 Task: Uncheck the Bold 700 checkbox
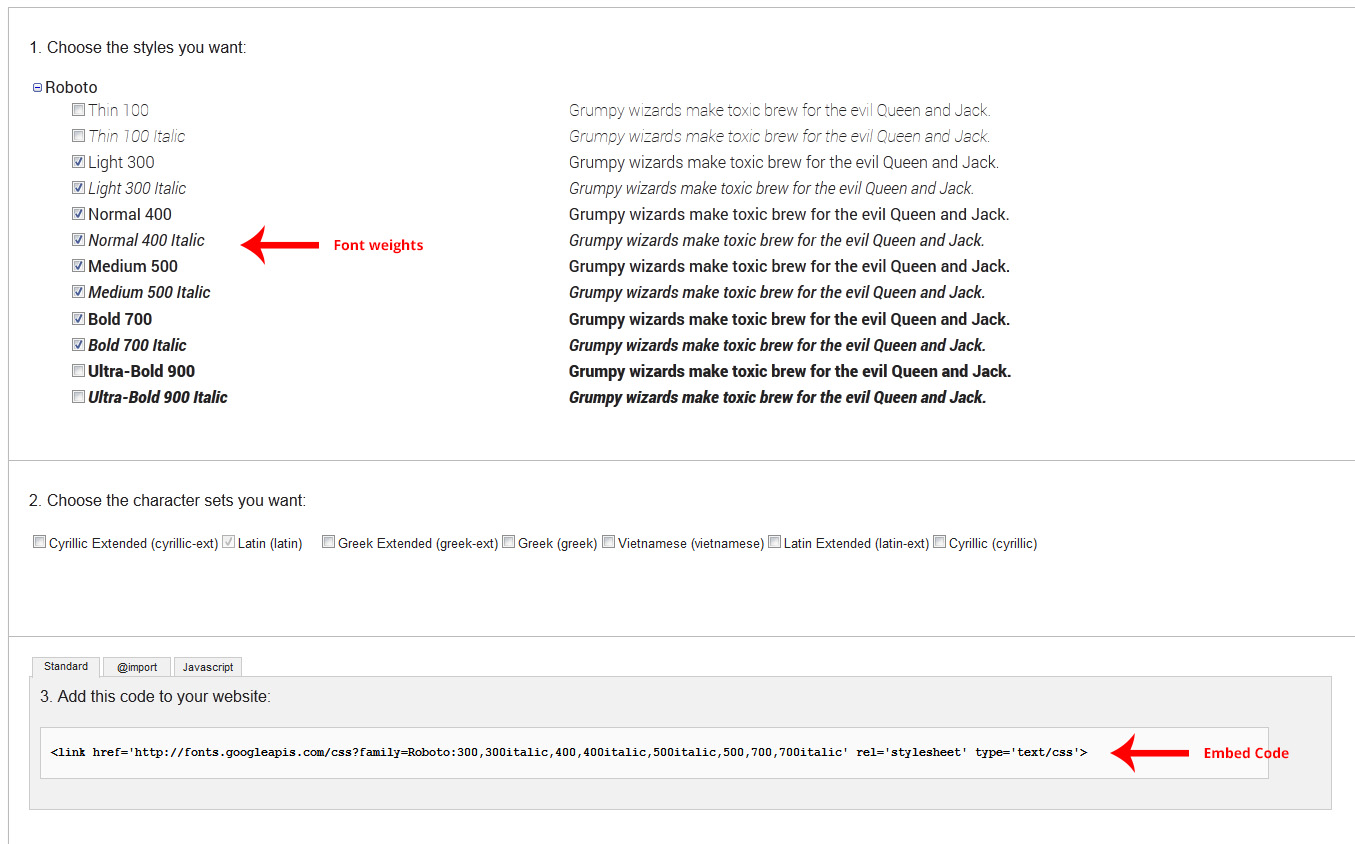click(78, 319)
